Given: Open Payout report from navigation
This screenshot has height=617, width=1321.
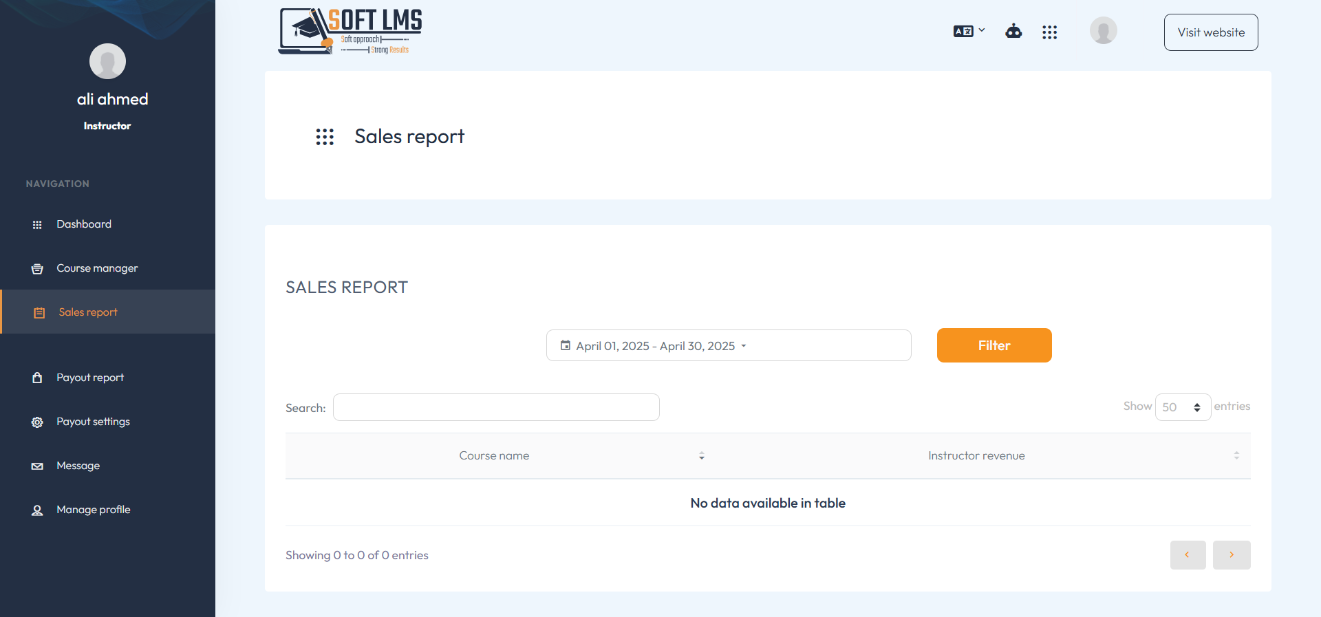Looking at the screenshot, I should point(107,378).
